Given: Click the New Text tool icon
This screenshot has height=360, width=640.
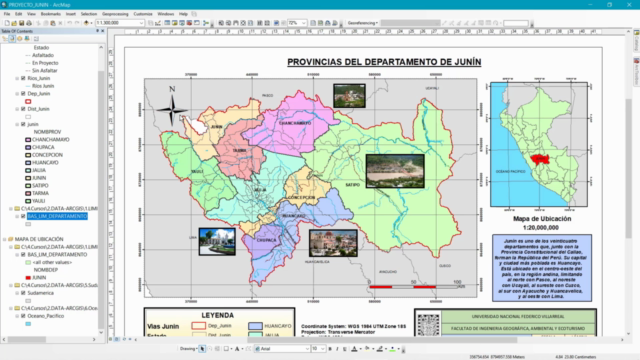Looking at the screenshot, I should pos(237,349).
